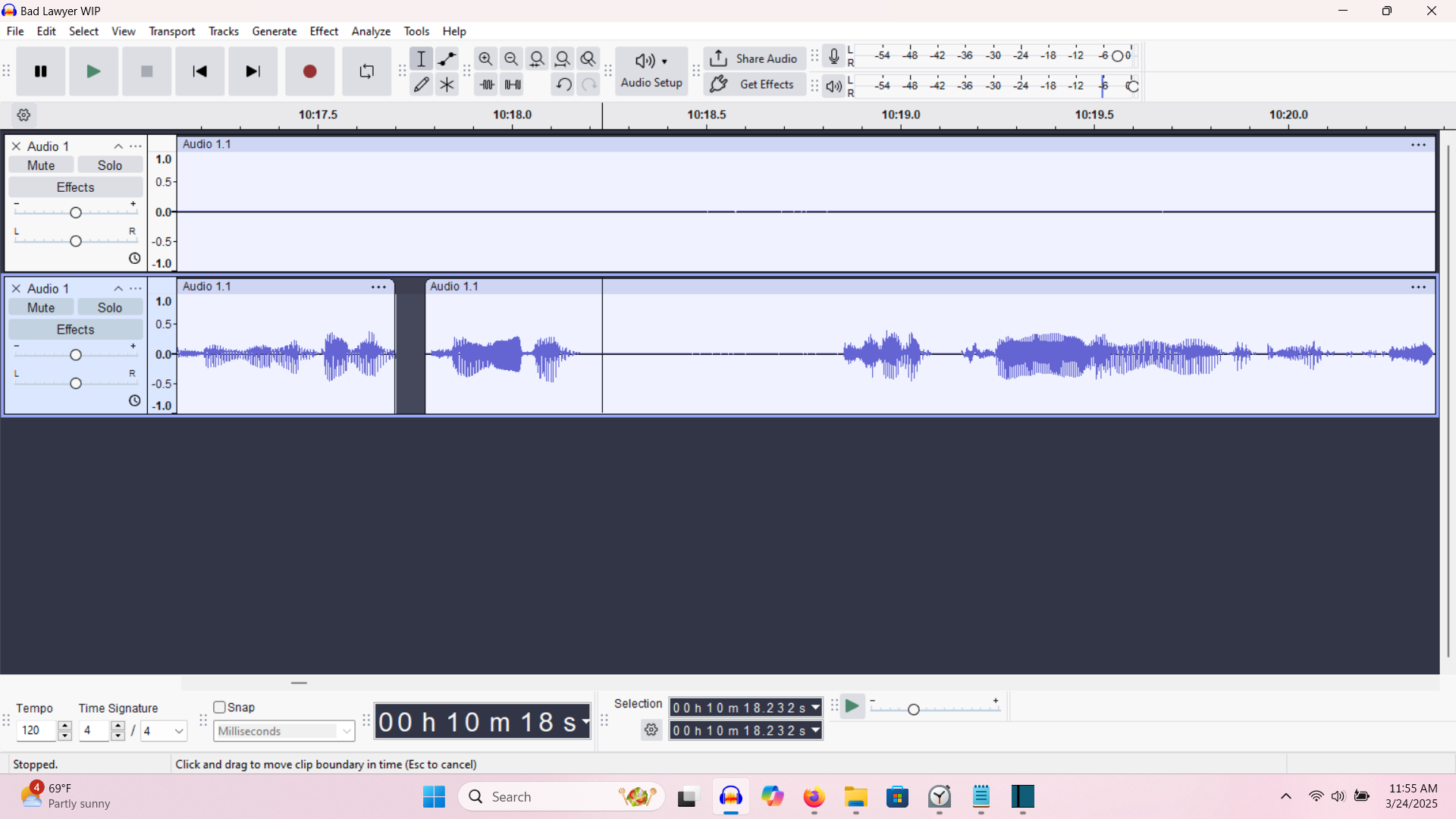This screenshot has width=1456, height=819.
Task: Click the Share Audio button
Action: 754,58
